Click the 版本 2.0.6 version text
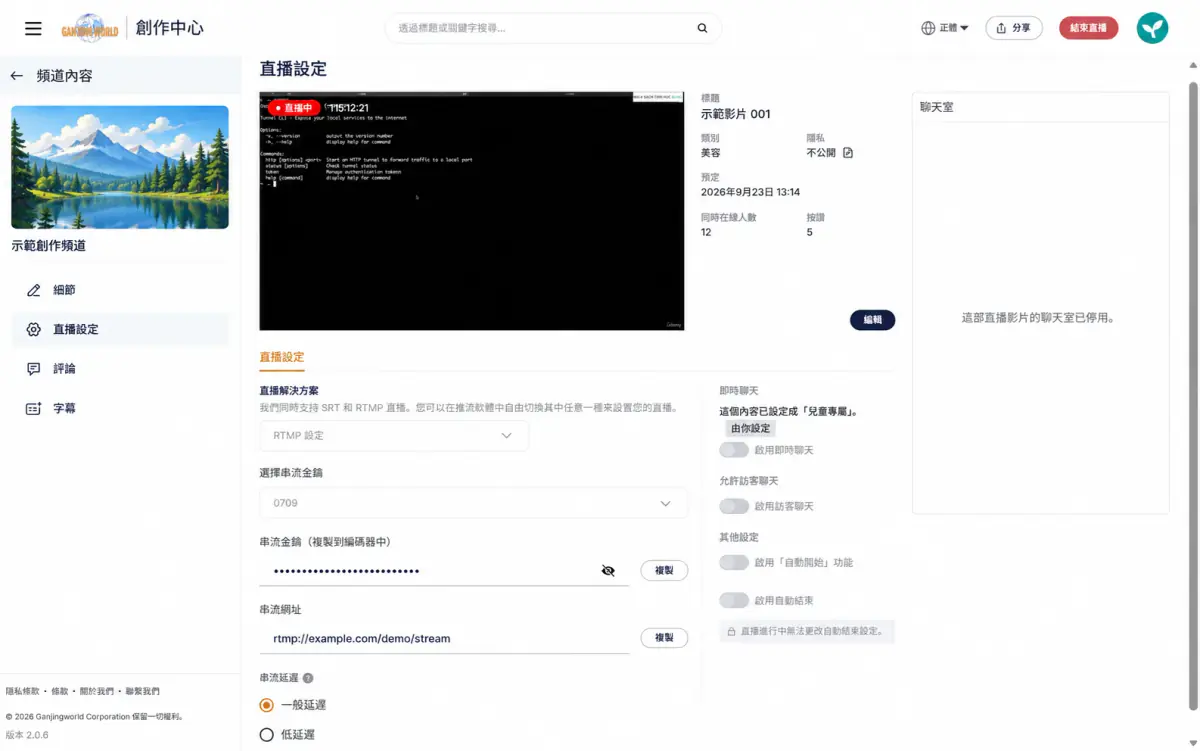 pyautogui.click(x=27, y=735)
